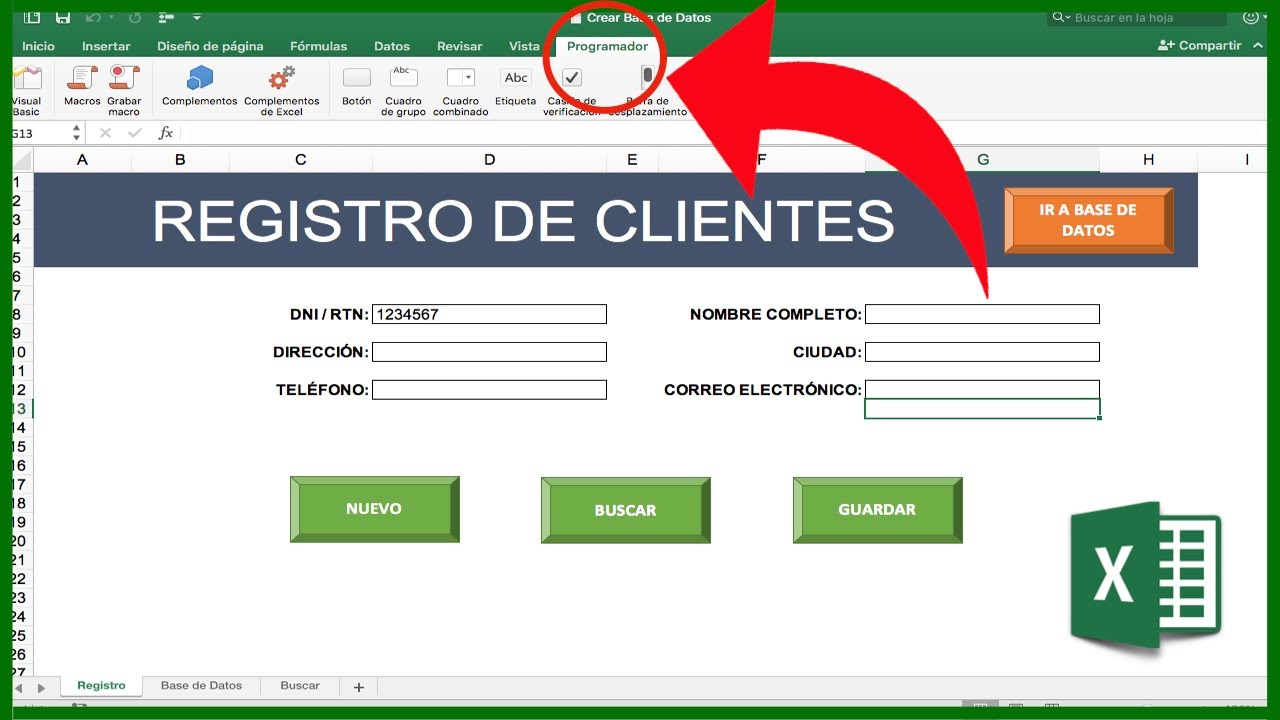
Task: Select column E header
Action: point(632,160)
